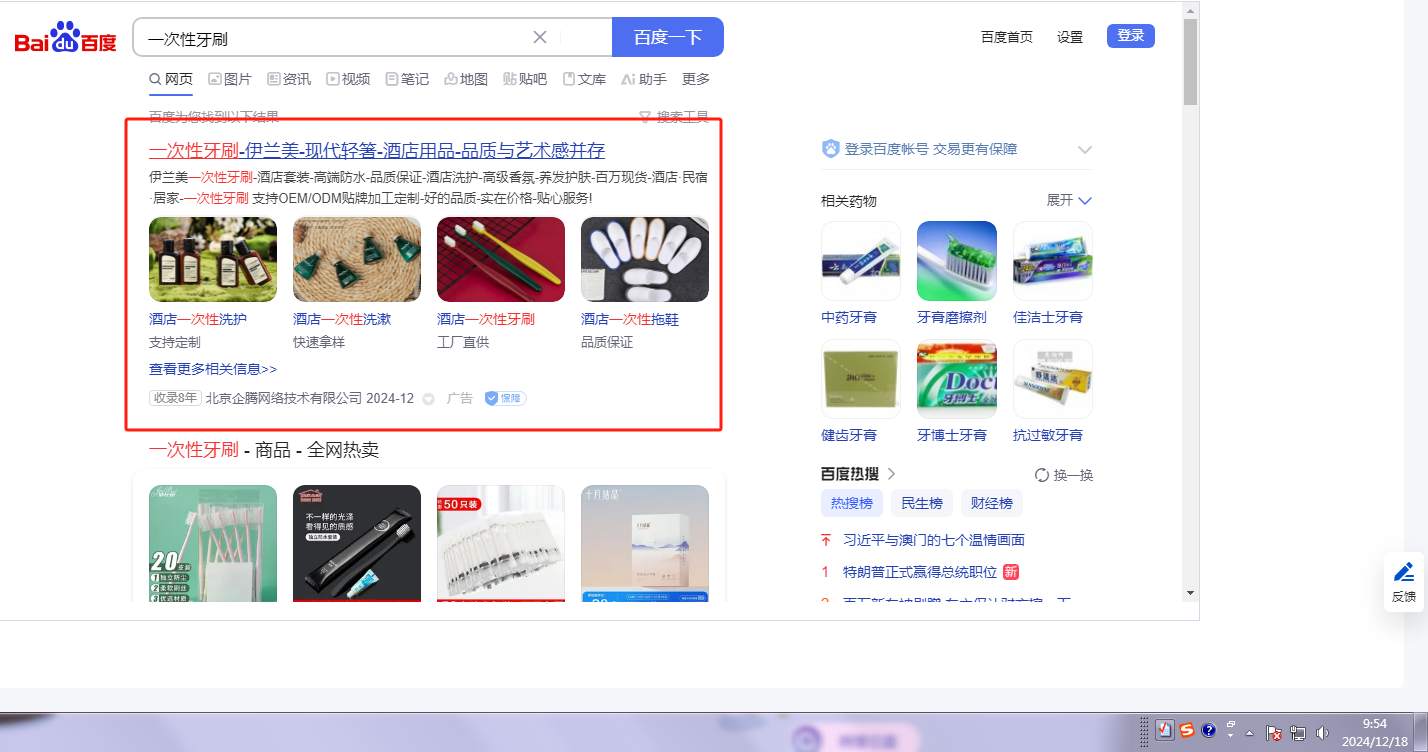The image size is (1428, 752).
Task: Select the 网页 tab
Action: (x=171, y=79)
